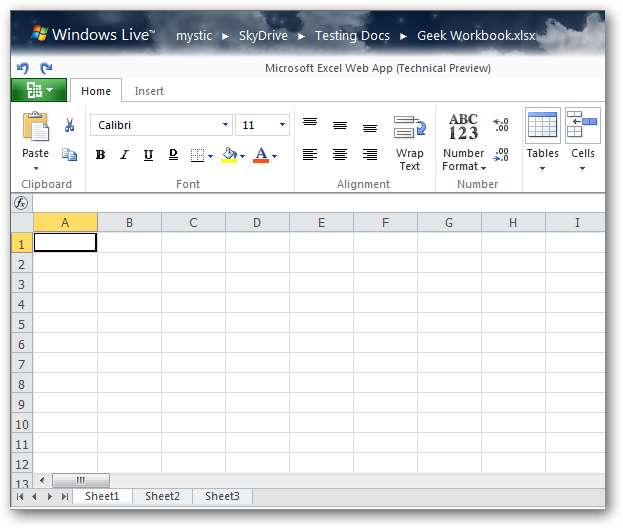
Task: Toggle Wrap Text
Action: coord(410,143)
